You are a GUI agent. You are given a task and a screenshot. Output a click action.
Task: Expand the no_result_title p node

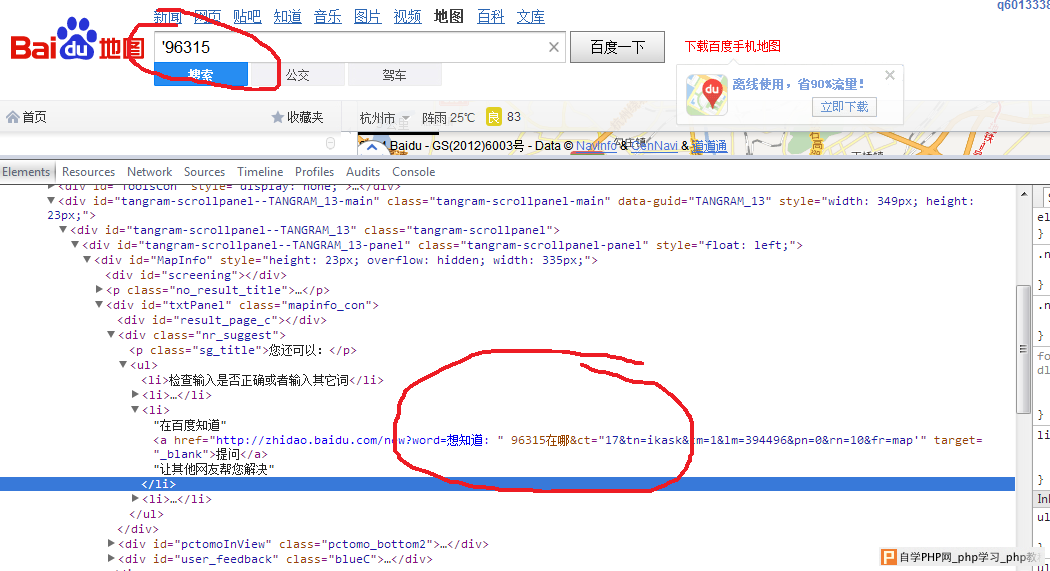click(99, 289)
